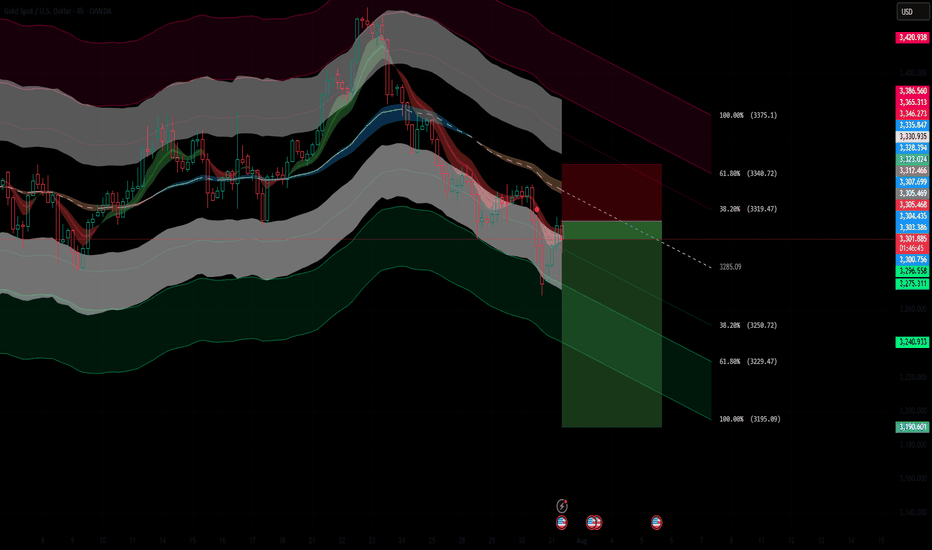932x550 pixels.
Task: Click the green 3,296.558 price label
Action: 912,271
